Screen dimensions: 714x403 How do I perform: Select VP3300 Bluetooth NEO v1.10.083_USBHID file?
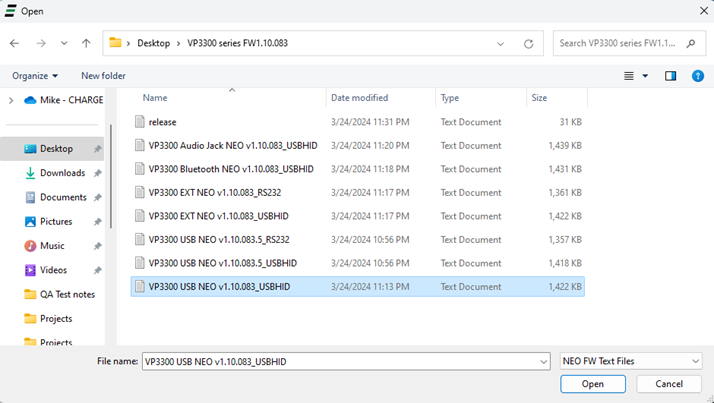(x=231, y=169)
